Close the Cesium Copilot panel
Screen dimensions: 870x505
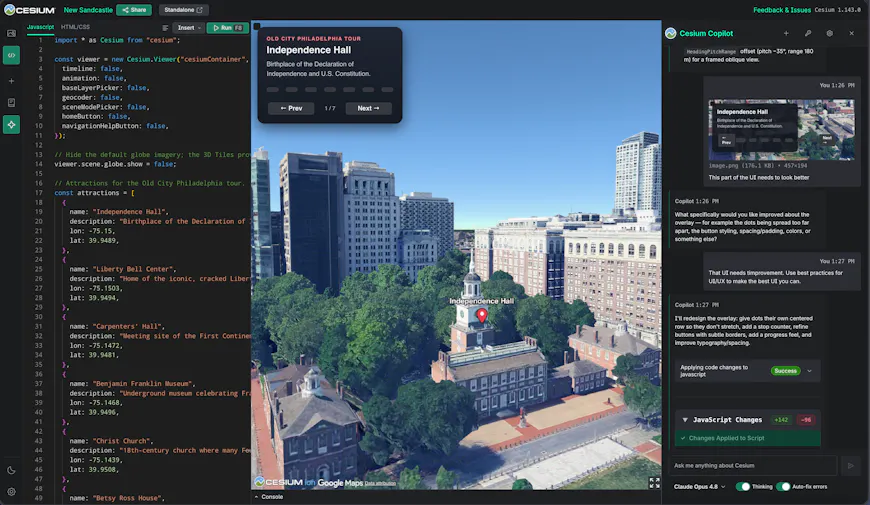point(852,33)
